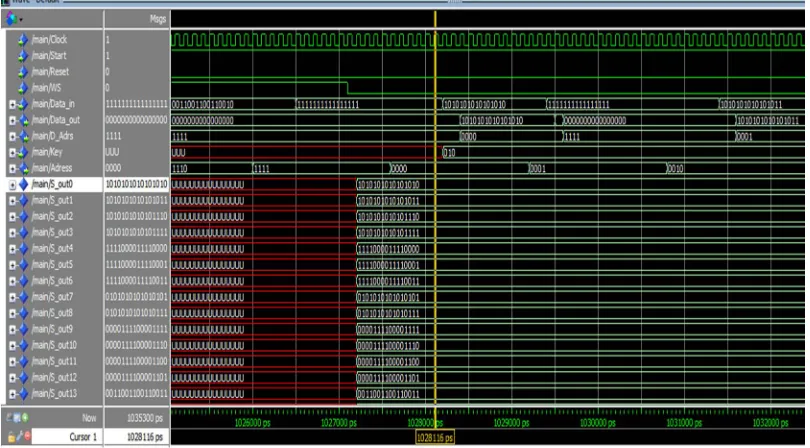Click the /main/Adress signal icon
The width and height of the screenshot is (810, 448).
(x=23, y=168)
